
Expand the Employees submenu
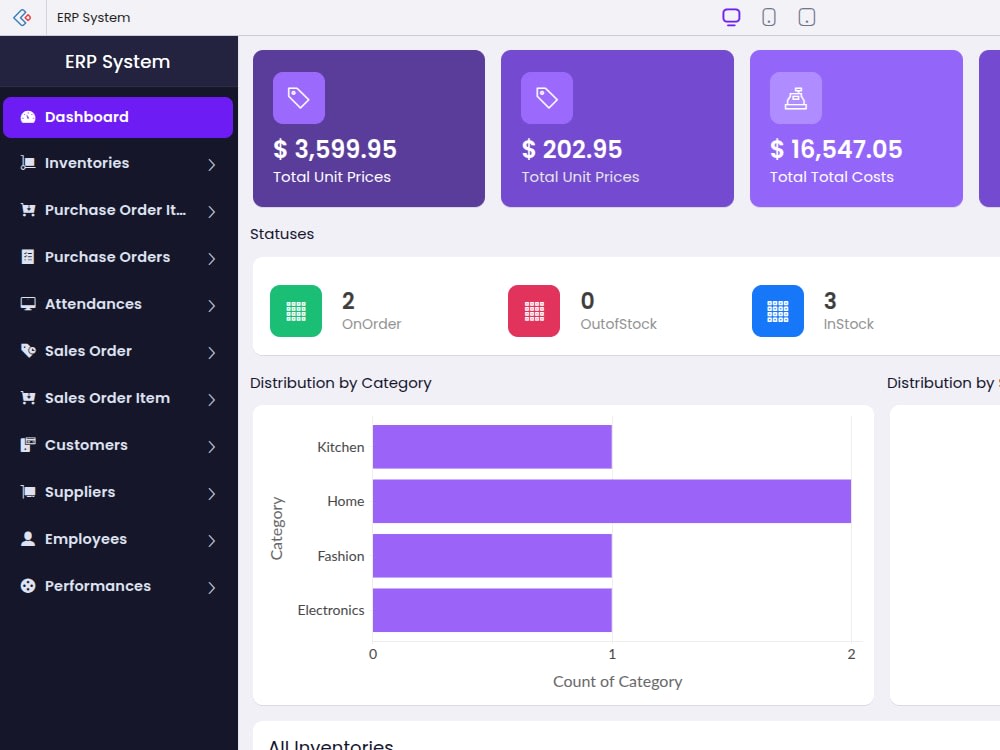[x=210, y=539]
